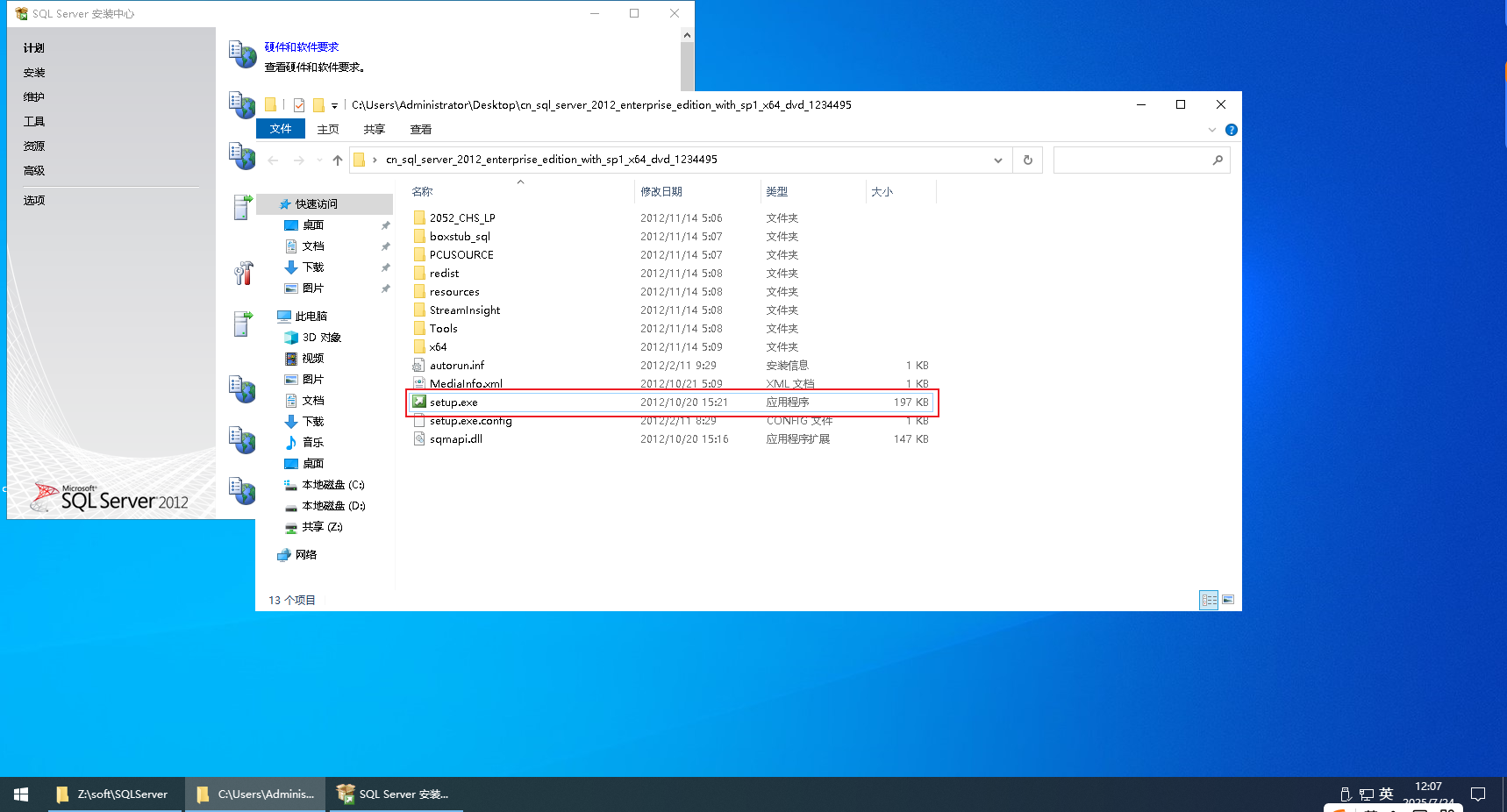Expand the ribbon chevron
Screen dimensions: 1507x812
tap(1212, 130)
